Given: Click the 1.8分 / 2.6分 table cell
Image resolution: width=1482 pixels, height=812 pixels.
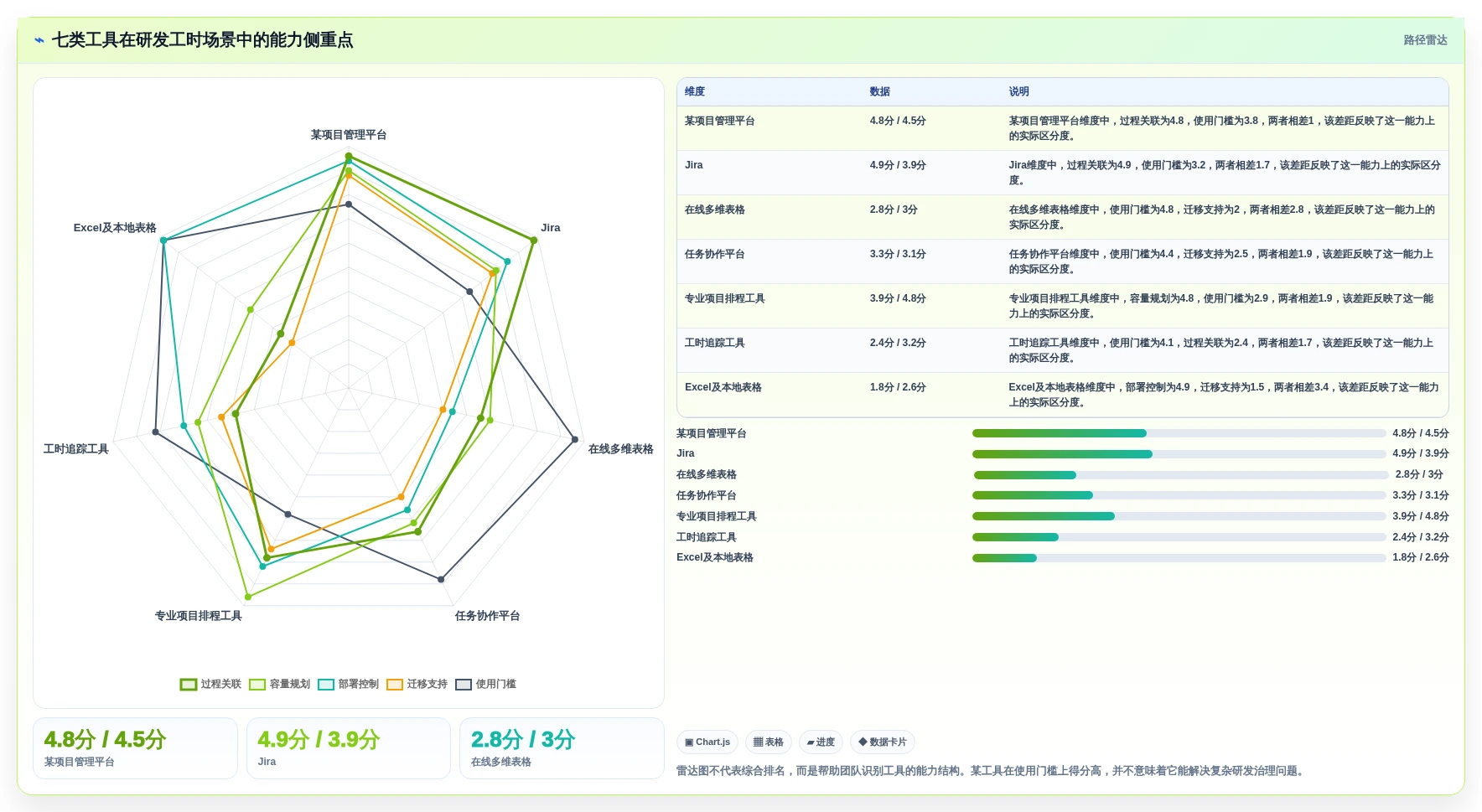Looking at the screenshot, I should coord(897,387).
